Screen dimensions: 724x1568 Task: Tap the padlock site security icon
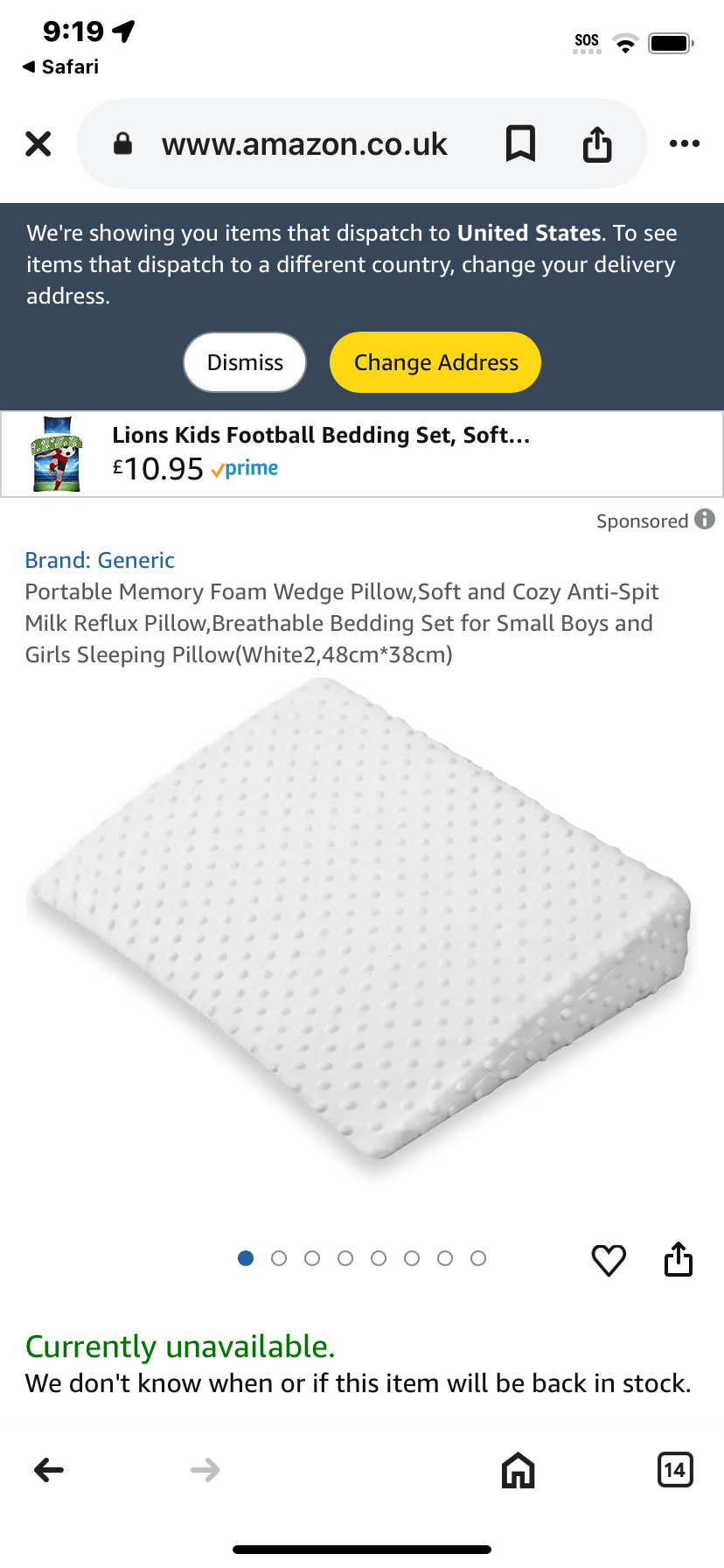[123, 143]
